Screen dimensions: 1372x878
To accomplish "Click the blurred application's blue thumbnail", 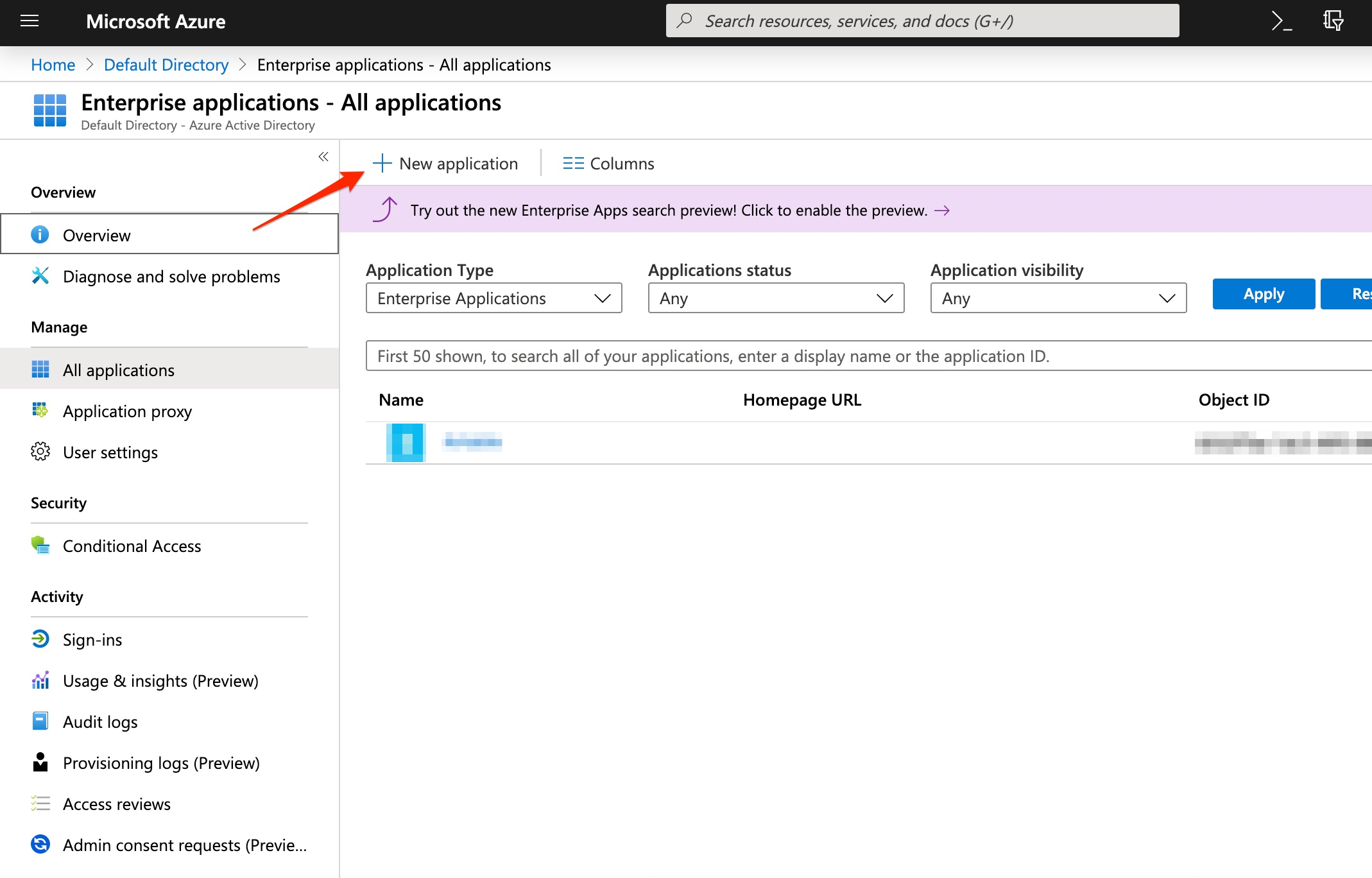I will pos(406,443).
